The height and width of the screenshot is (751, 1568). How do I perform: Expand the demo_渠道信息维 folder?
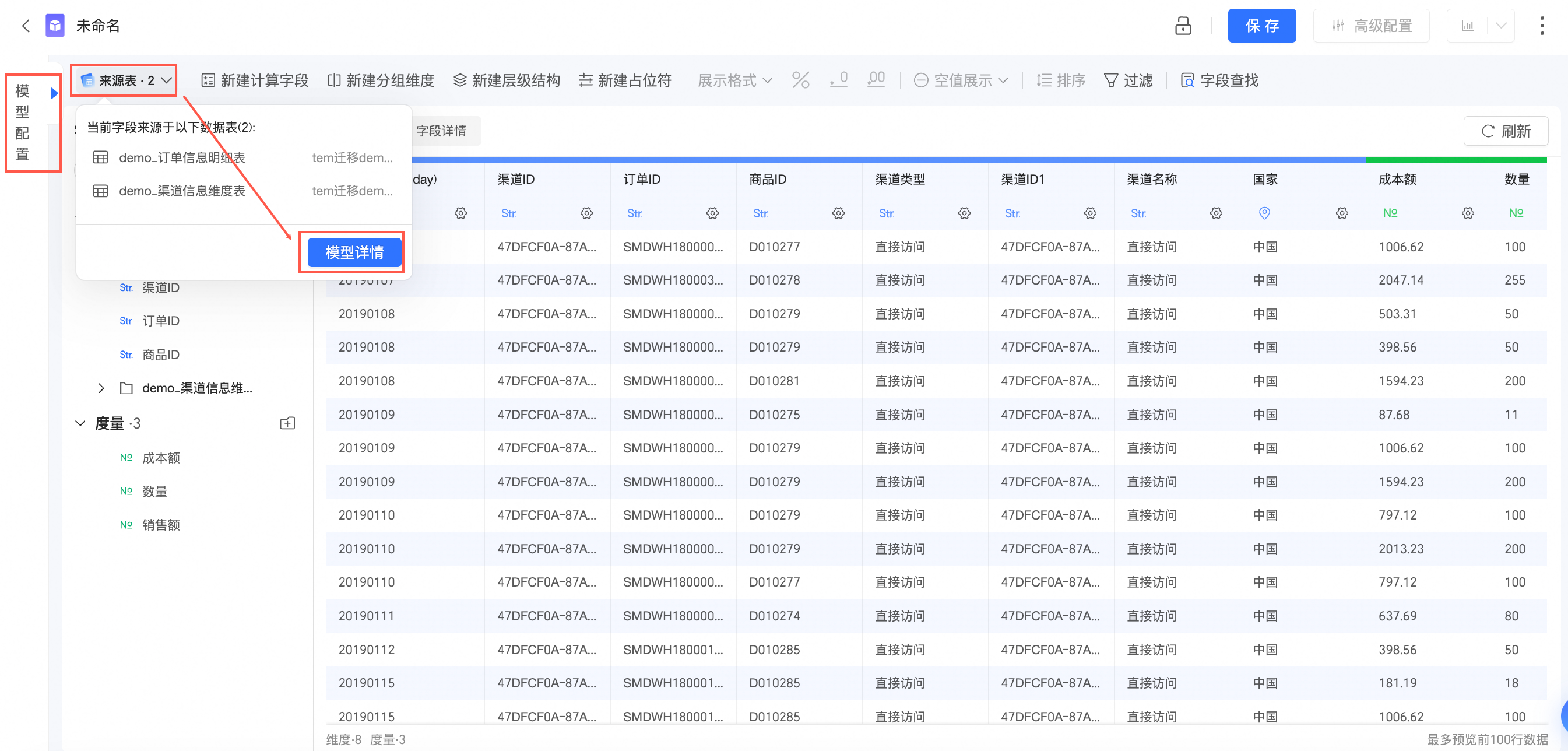(101, 388)
